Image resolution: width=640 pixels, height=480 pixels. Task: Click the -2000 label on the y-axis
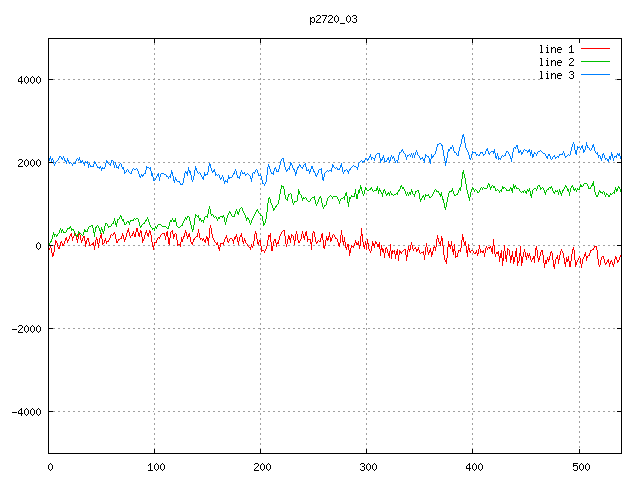coord(24,329)
